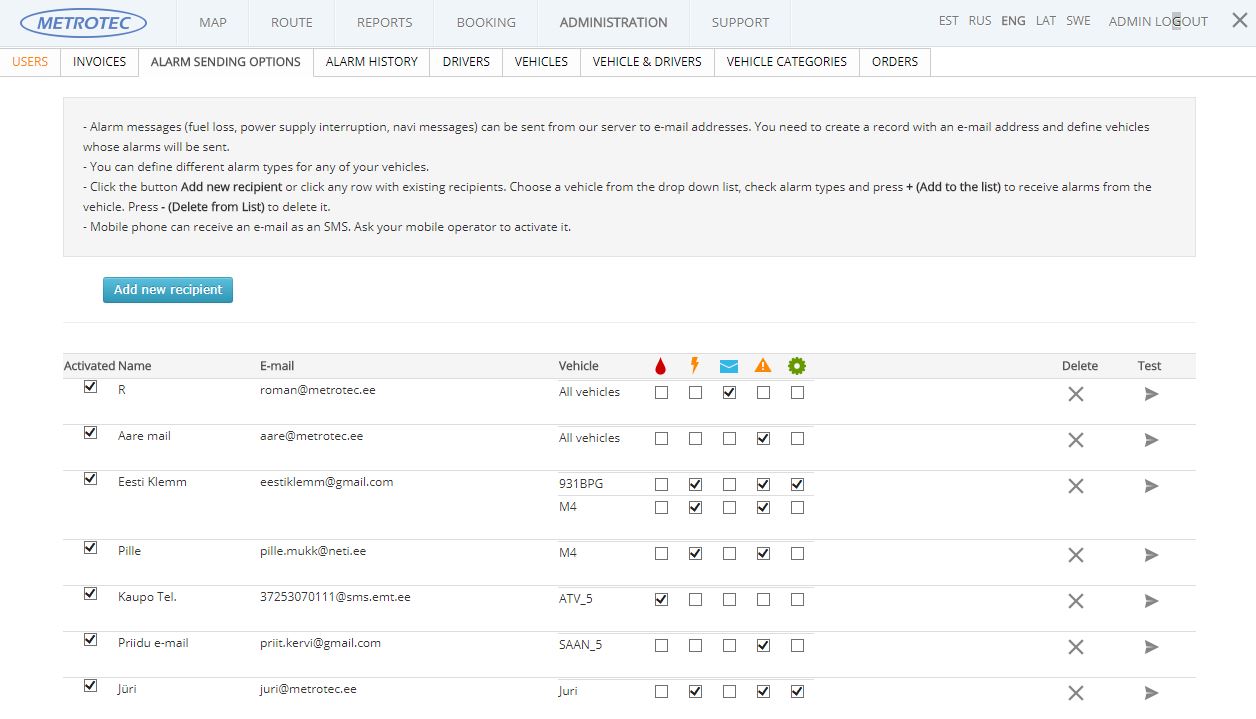Uncheck message alarm for recipient R
This screenshot has width=1256, height=719.
[729, 393]
